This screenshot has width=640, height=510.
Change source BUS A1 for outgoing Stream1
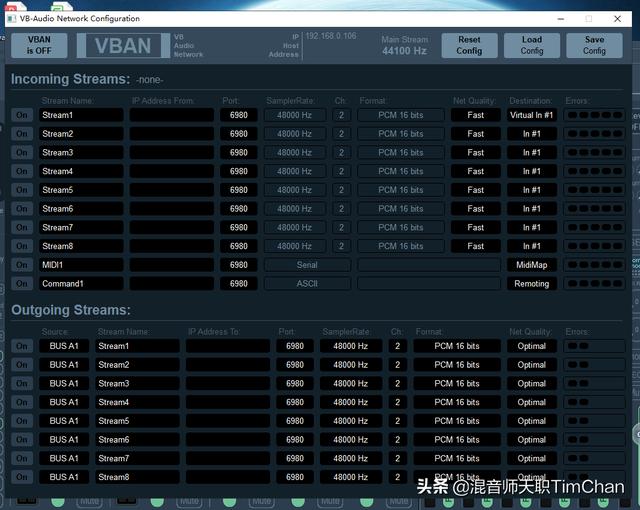(64, 346)
